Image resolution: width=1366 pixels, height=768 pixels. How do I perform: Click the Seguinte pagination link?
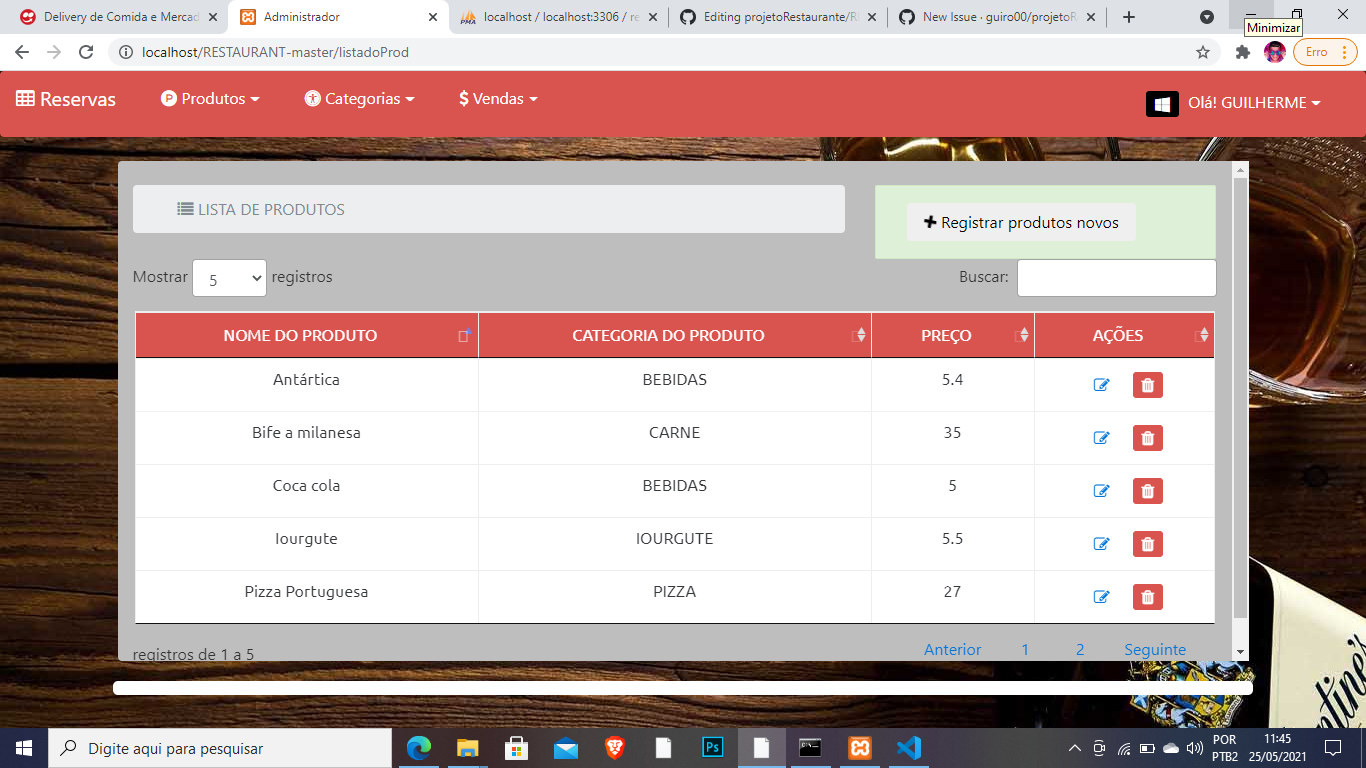[1155, 650]
